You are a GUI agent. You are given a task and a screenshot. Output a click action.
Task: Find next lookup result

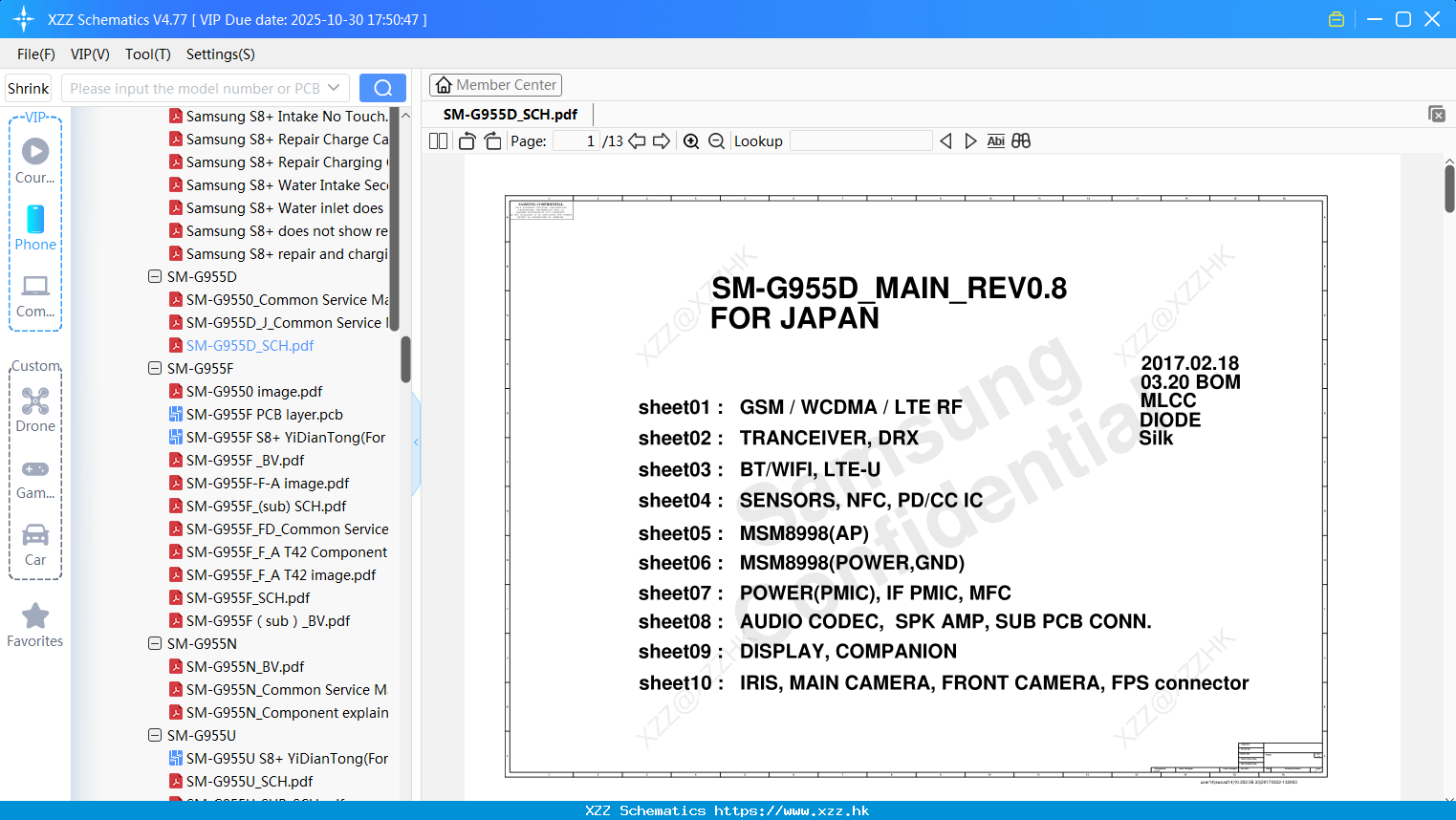coord(970,140)
